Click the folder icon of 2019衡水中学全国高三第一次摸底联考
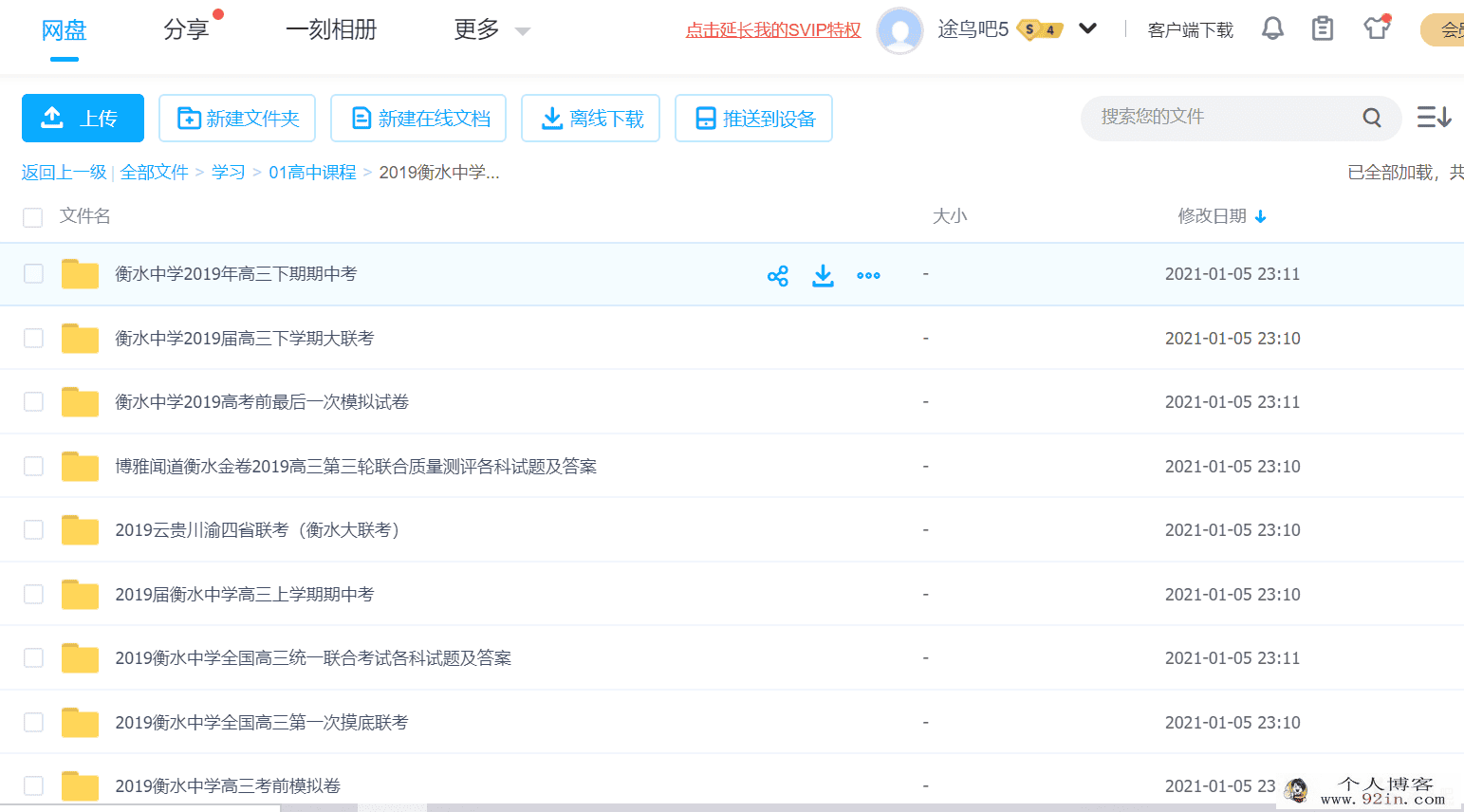Image resolution: width=1464 pixels, height=812 pixels. (80, 723)
